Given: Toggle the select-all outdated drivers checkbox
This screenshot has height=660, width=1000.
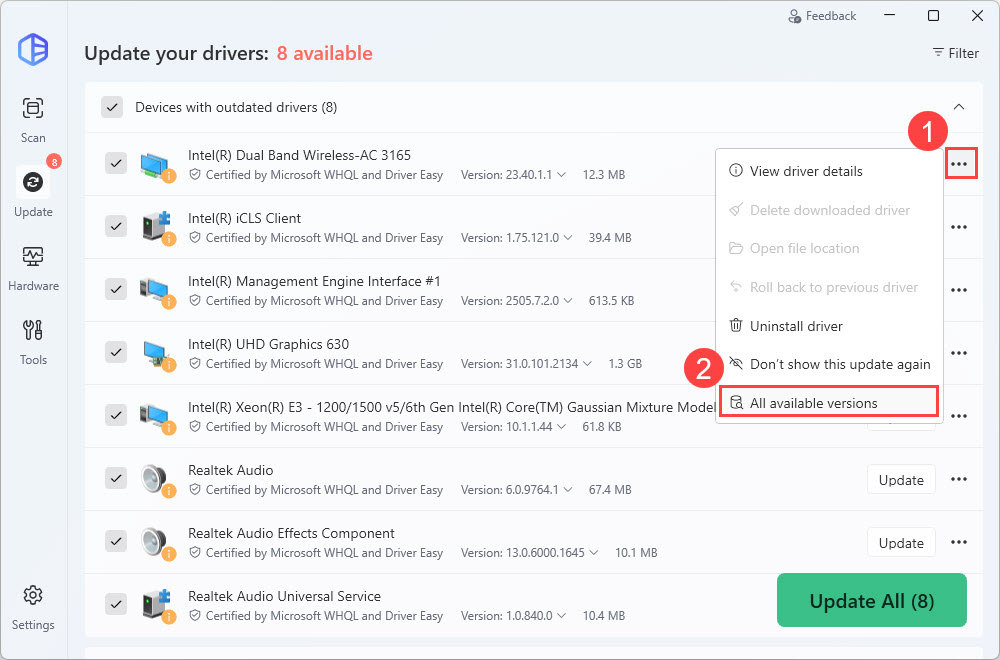Looking at the screenshot, I should 112,107.
